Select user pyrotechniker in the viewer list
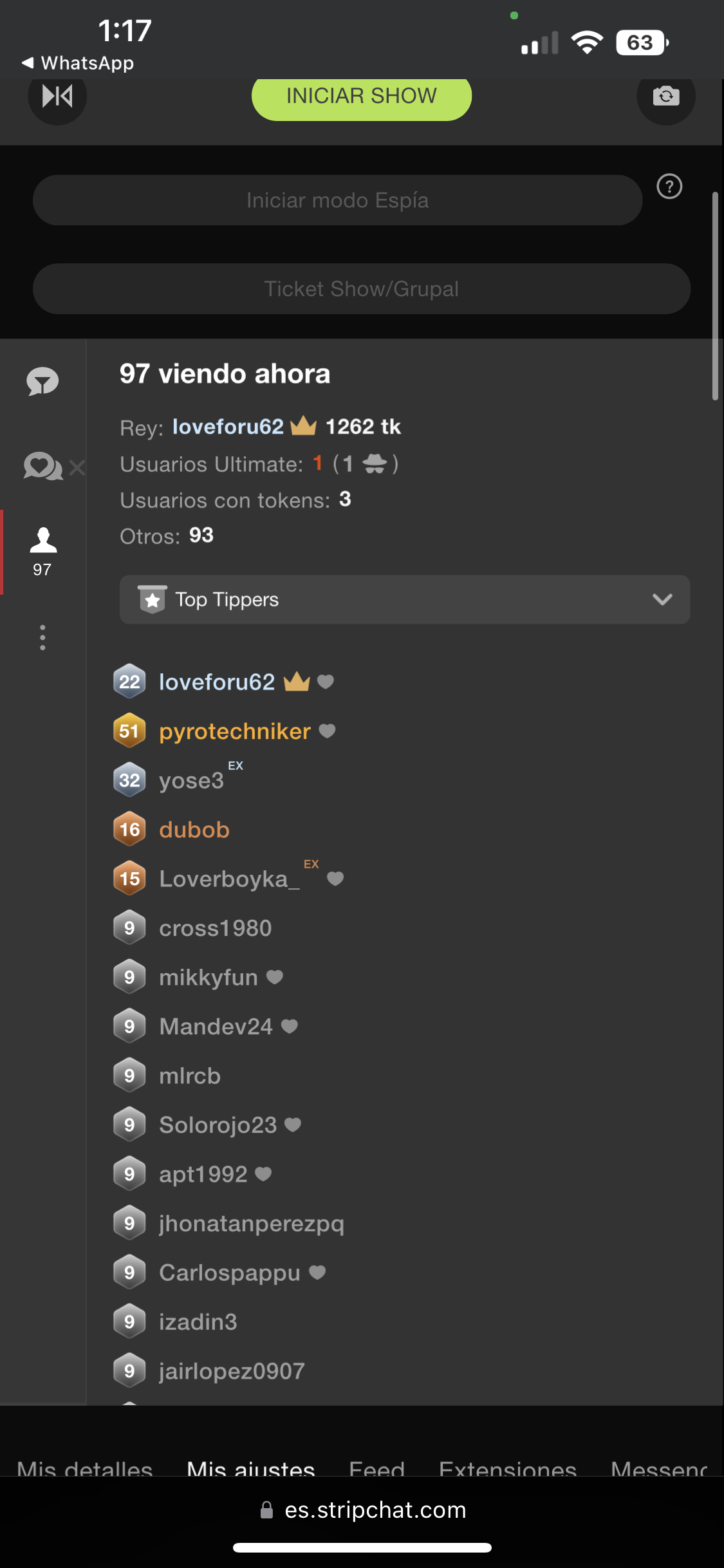724x1568 pixels. click(235, 731)
